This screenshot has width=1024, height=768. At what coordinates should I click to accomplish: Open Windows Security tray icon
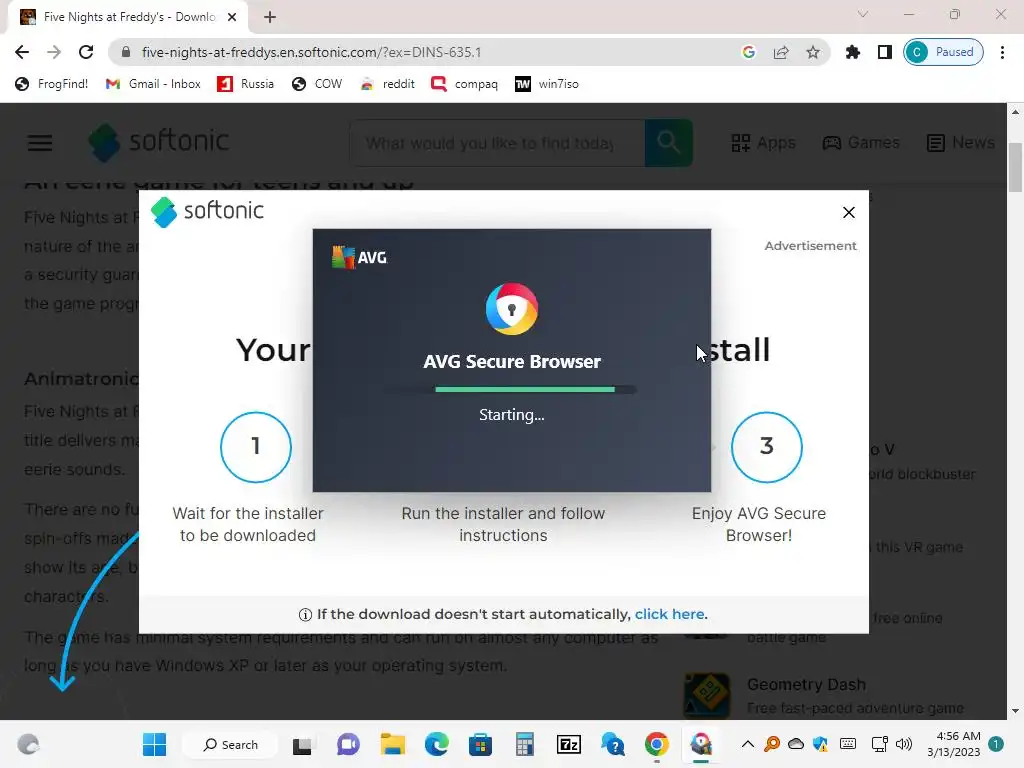pos(820,744)
